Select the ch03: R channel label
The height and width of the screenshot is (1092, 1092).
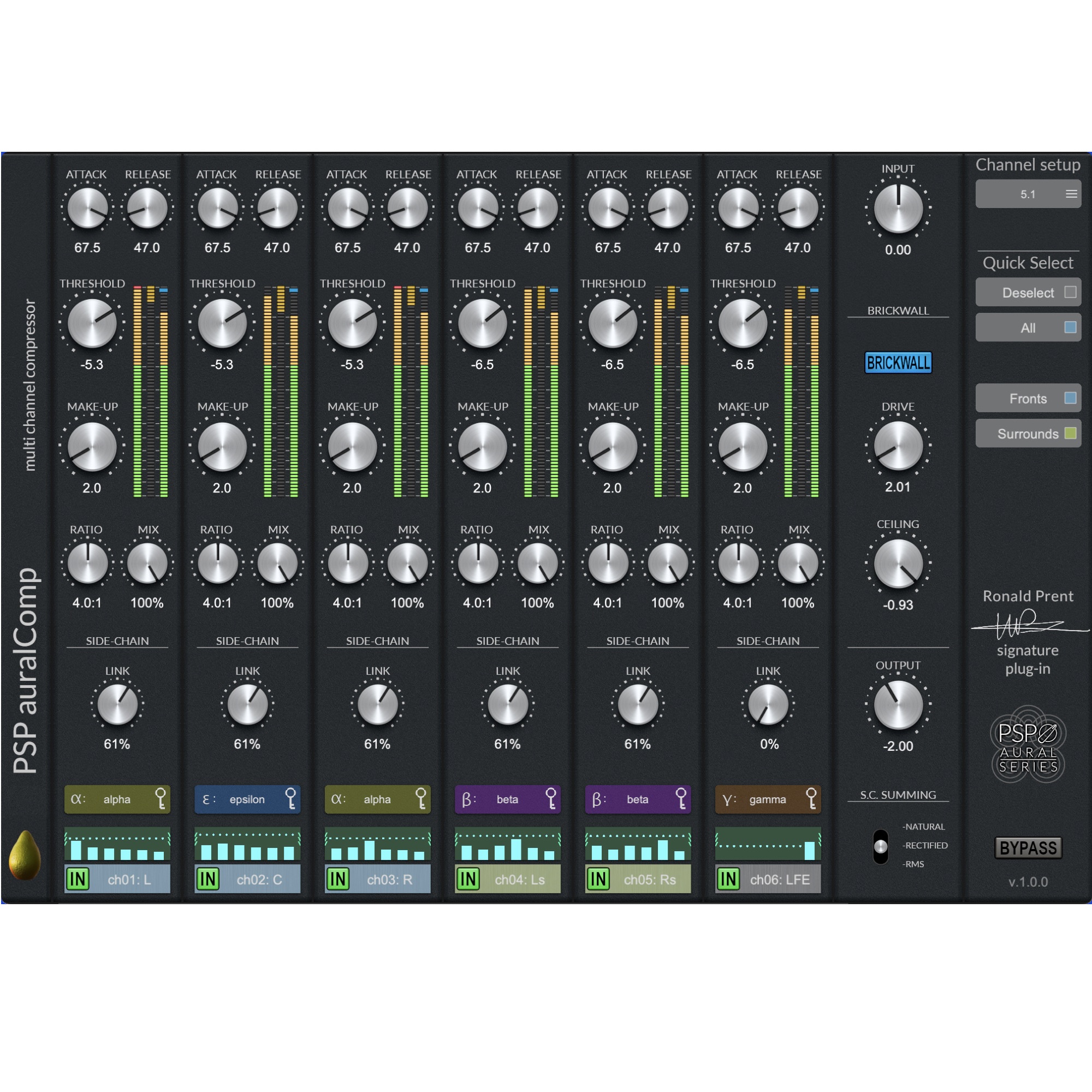[389, 880]
